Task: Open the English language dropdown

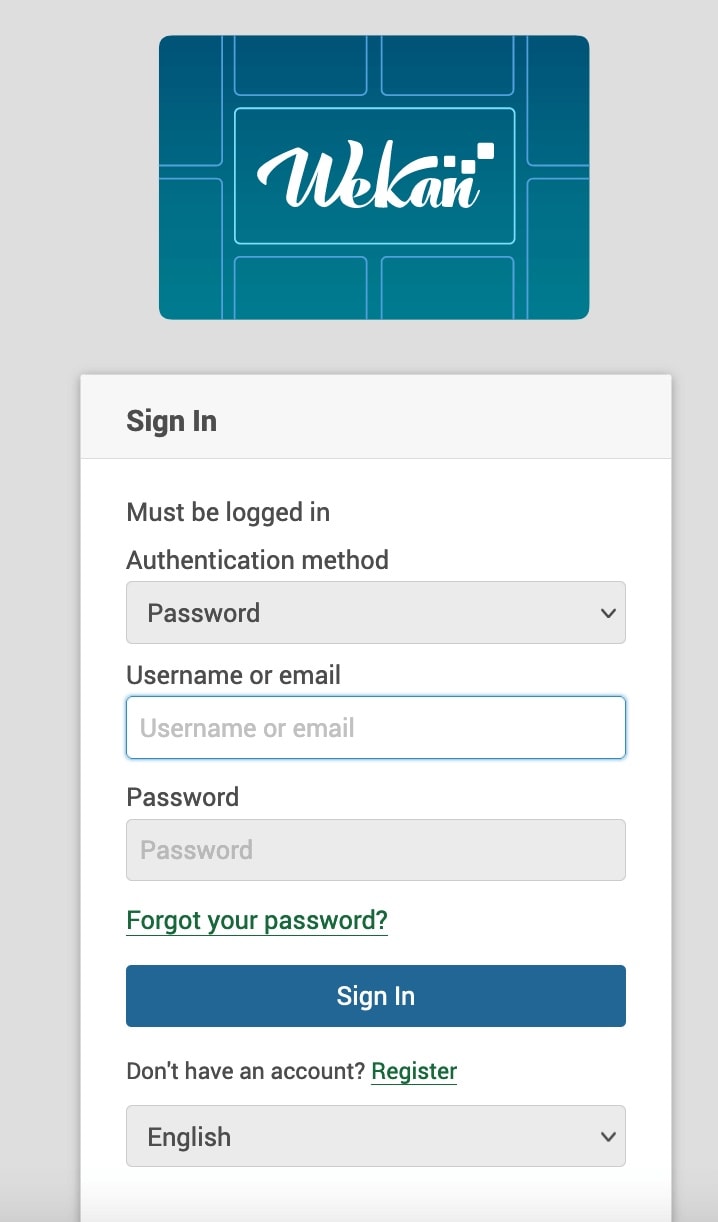Action: [x=376, y=1136]
